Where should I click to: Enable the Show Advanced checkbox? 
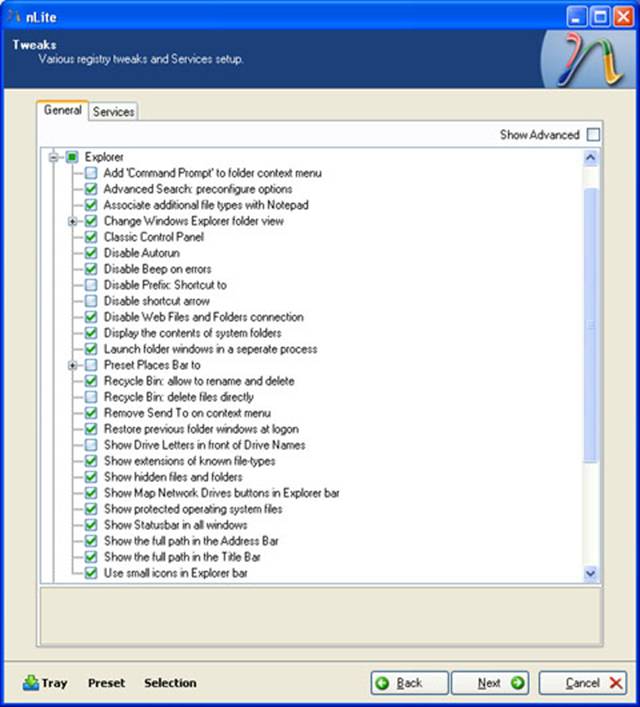594,134
